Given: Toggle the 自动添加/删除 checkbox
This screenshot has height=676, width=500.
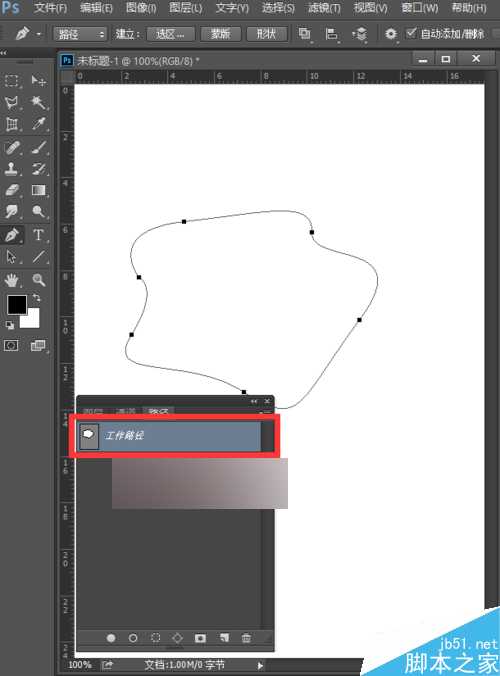Looking at the screenshot, I should [x=411, y=33].
